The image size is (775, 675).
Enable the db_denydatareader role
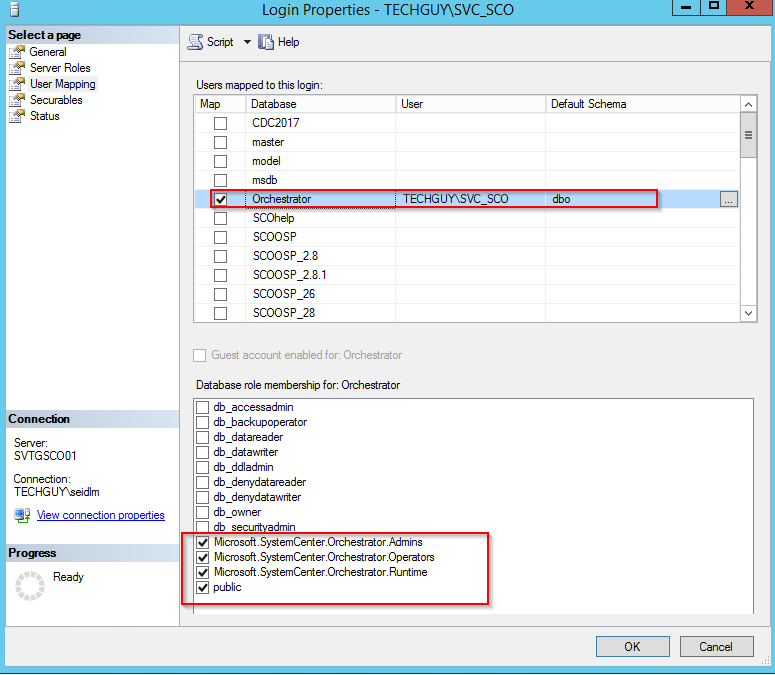pos(203,482)
